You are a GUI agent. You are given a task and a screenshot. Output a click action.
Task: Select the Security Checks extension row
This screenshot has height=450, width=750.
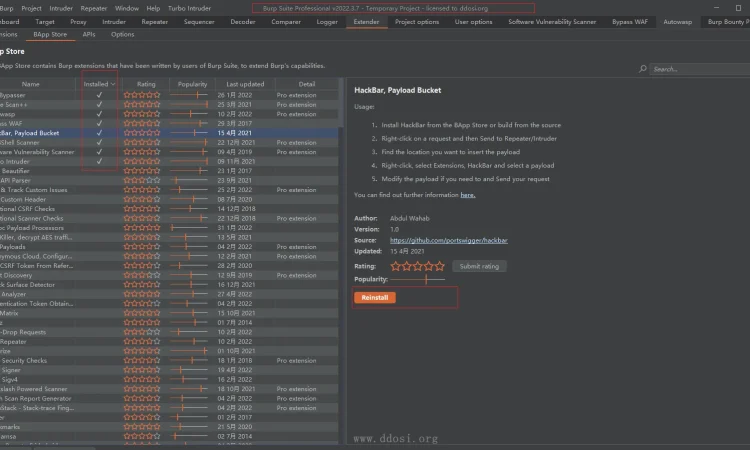[169, 361]
